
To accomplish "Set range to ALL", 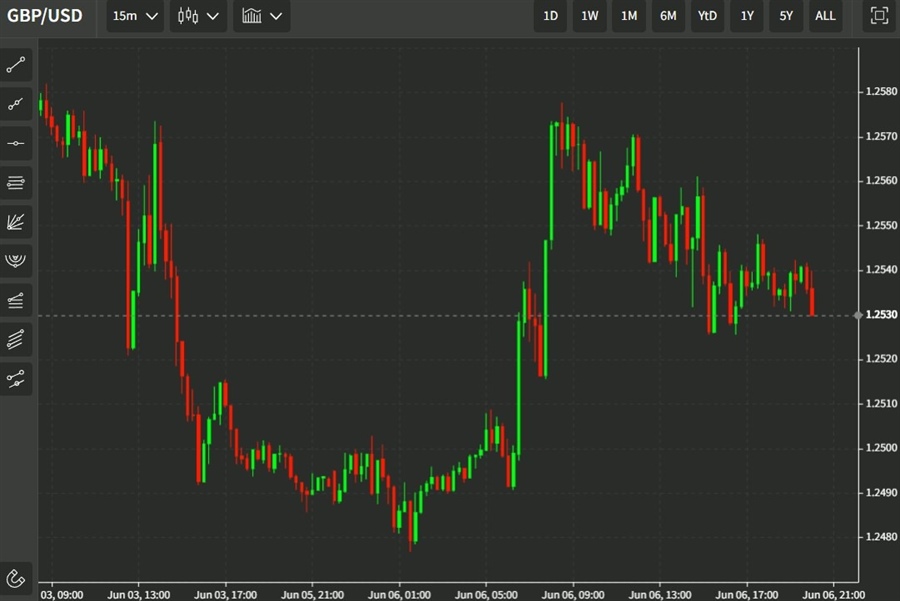I will 825,16.
